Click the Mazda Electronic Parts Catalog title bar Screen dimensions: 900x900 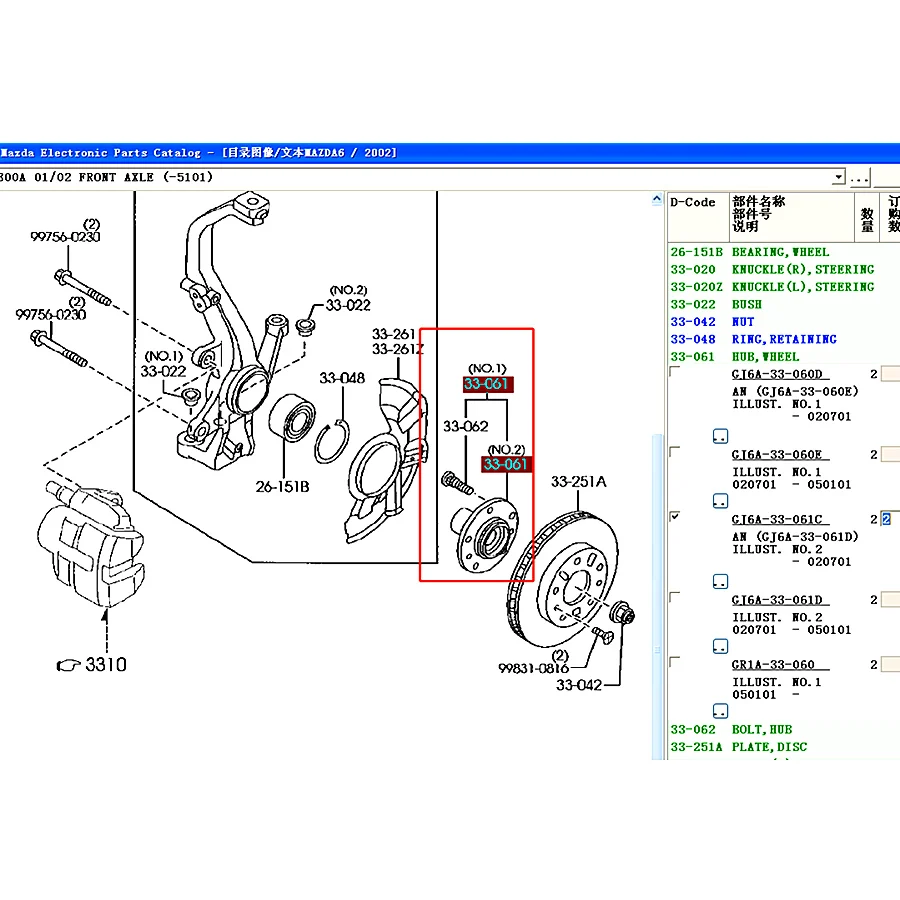pos(450,153)
